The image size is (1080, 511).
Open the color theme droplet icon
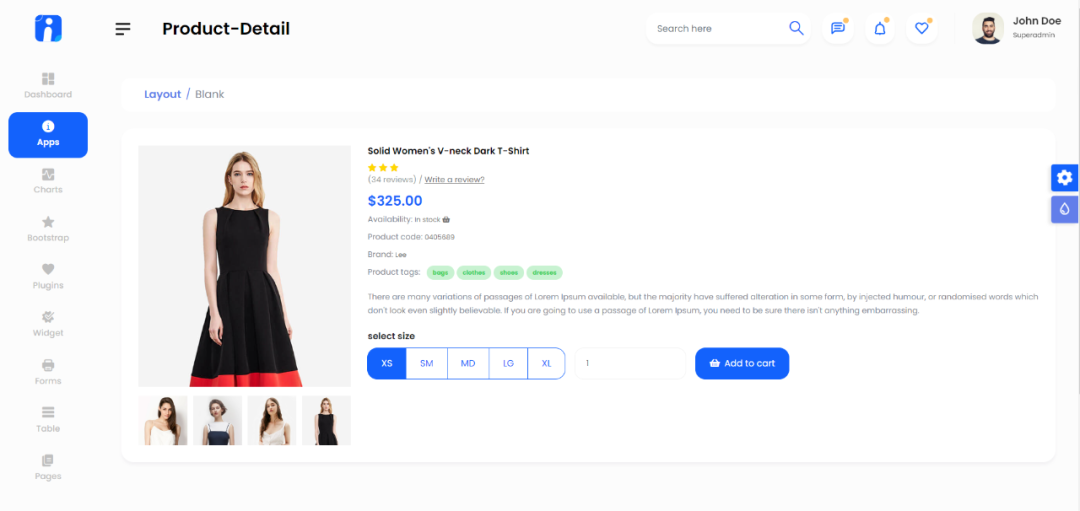click(x=1065, y=209)
